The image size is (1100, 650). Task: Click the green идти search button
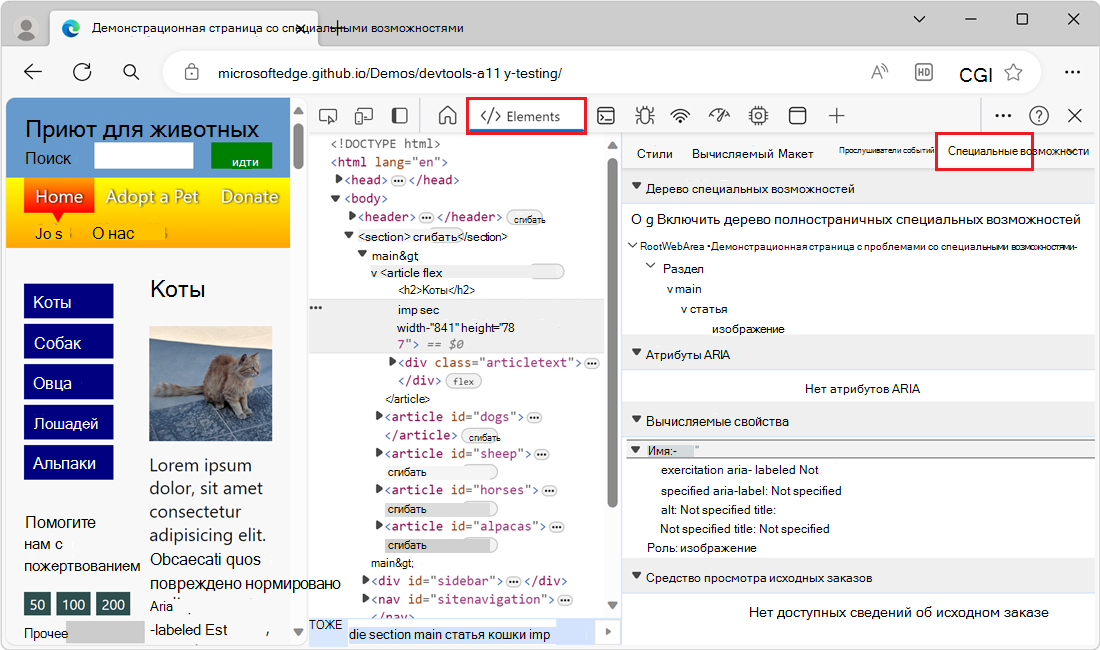[241, 156]
